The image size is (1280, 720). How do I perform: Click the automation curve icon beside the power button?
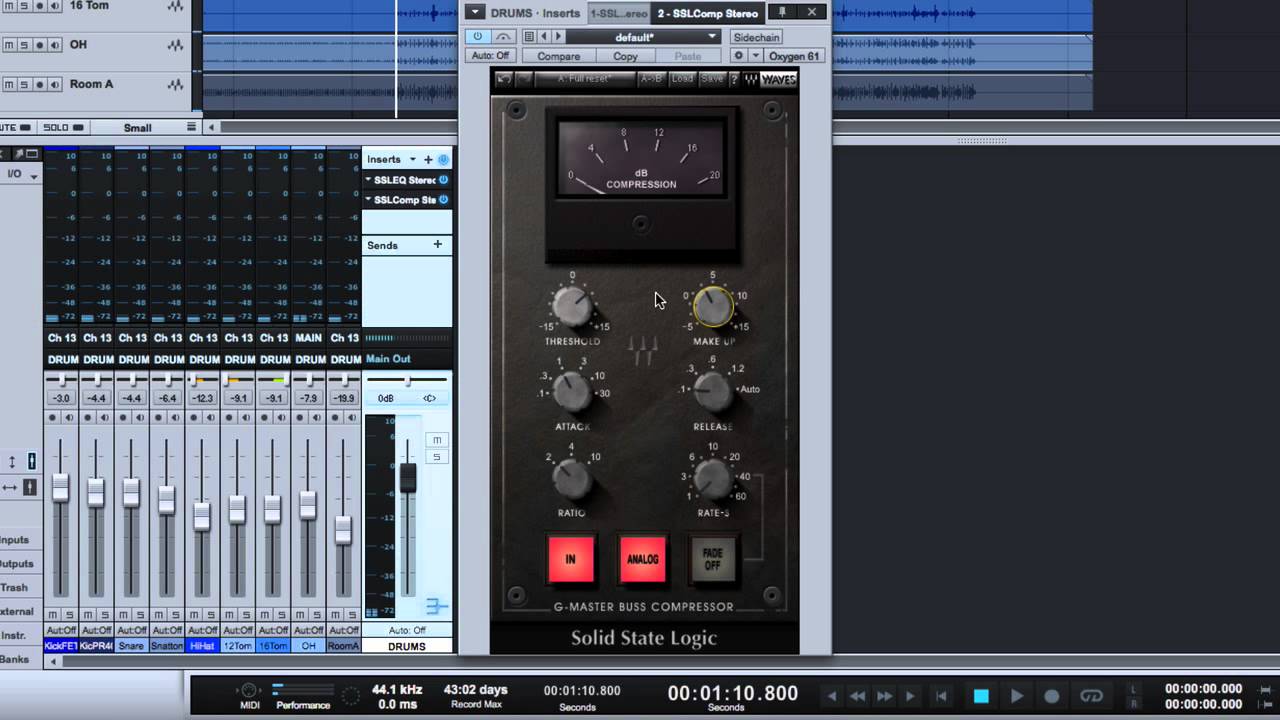(x=503, y=37)
